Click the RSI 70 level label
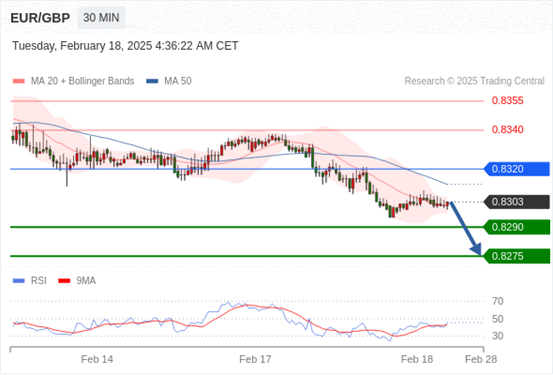Screen dimensions: 553x375 [x=498, y=301]
